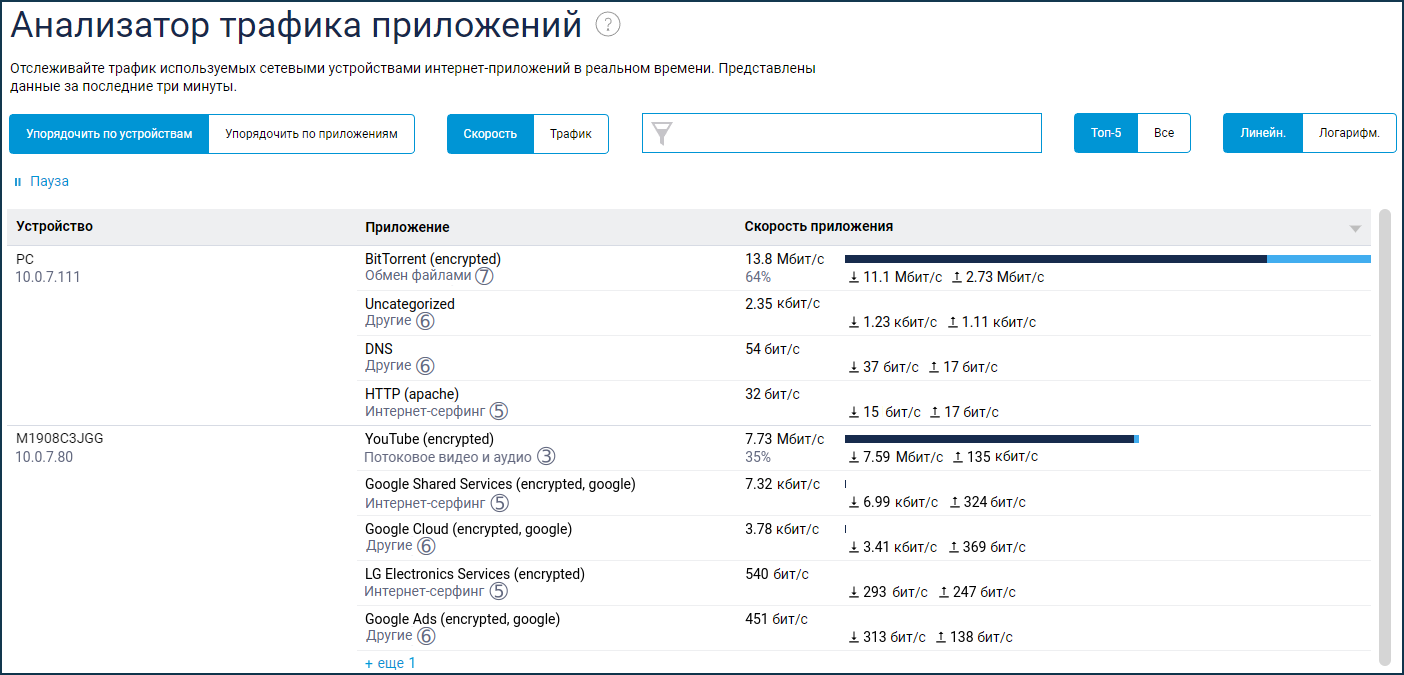Expand hidden apps via + еще 1
Image resolution: width=1404 pixels, height=675 pixels.
click(x=390, y=663)
